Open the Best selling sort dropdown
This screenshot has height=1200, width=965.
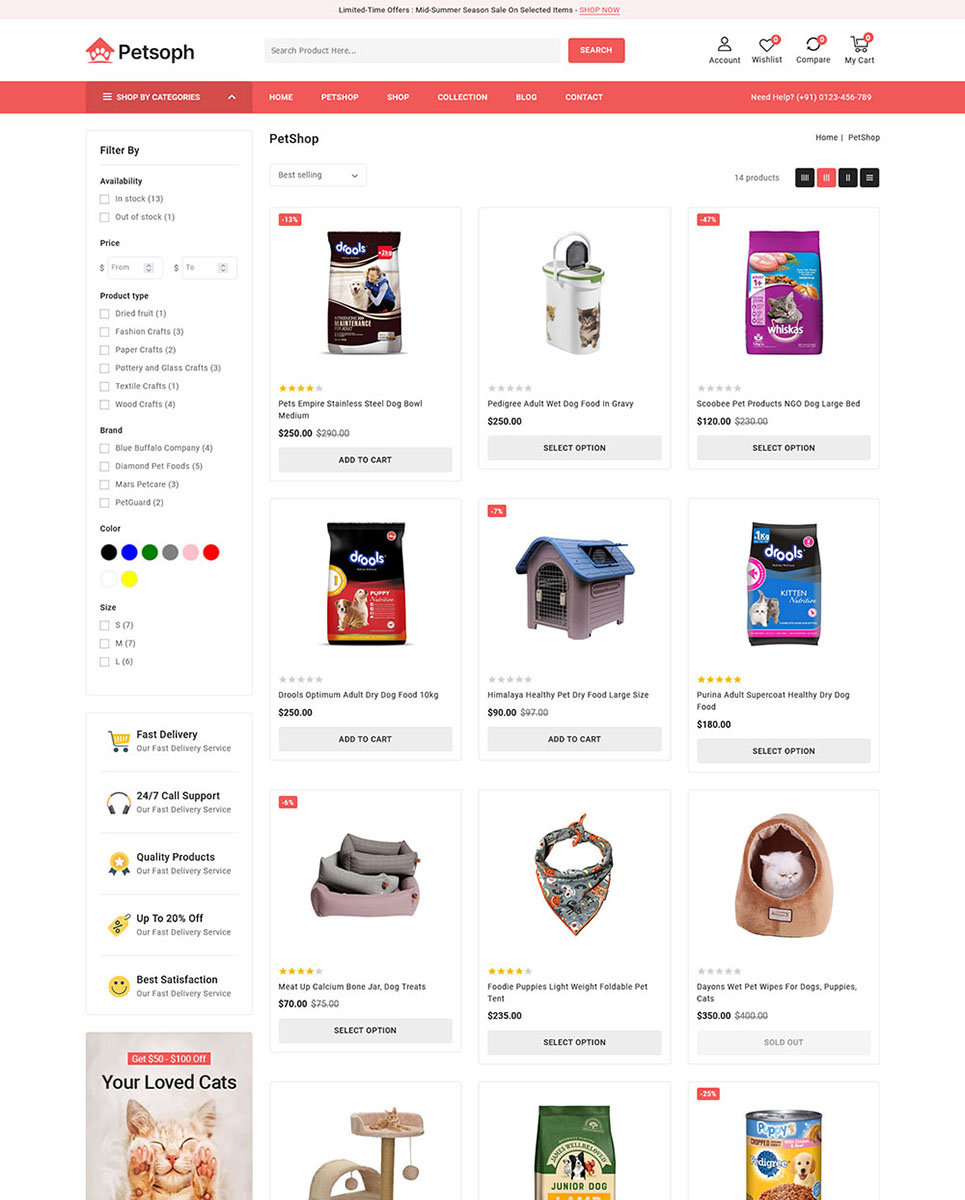[318, 175]
